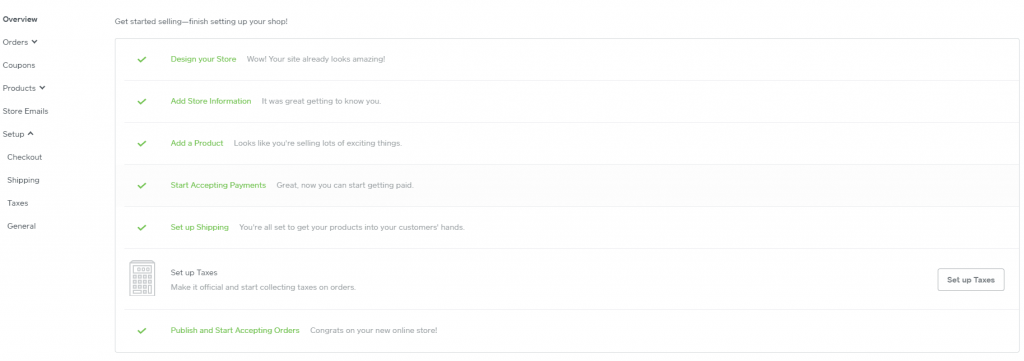Follow the Start Accepting Payments link
The width and height of the screenshot is (1024, 361).
point(218,185)
